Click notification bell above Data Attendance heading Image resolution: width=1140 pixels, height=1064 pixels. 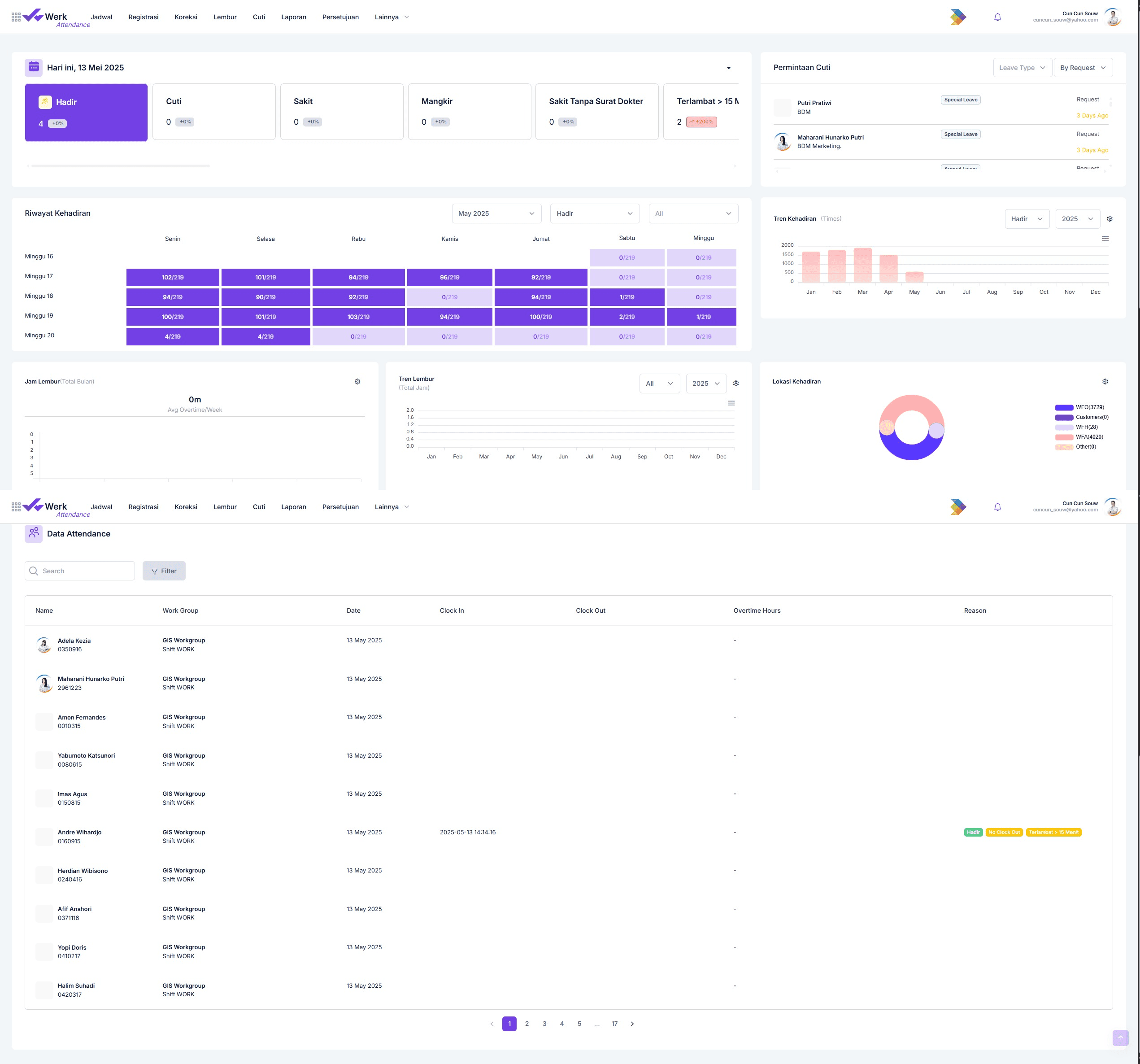997,507
